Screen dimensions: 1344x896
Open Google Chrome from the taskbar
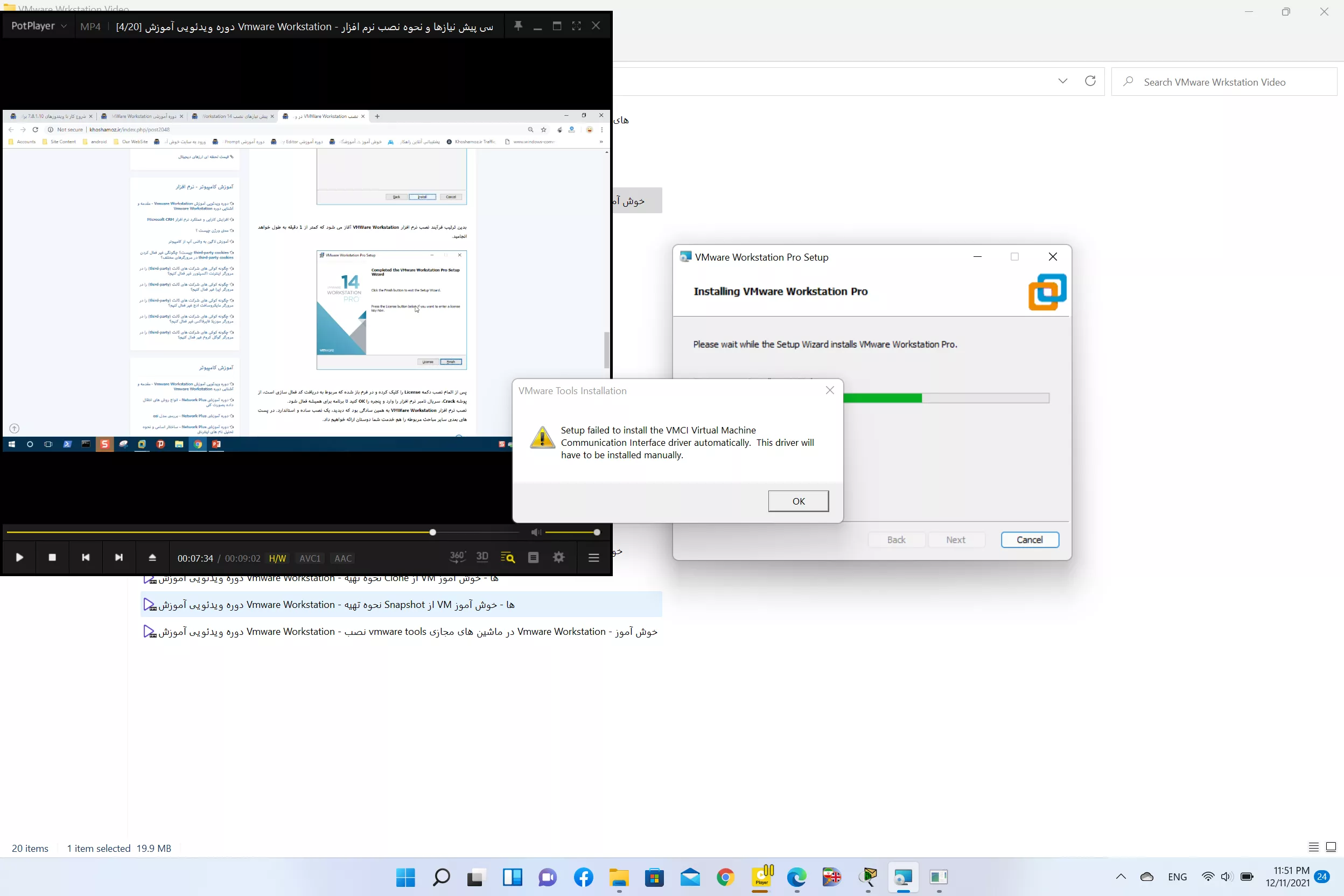[x=726, y=877]
